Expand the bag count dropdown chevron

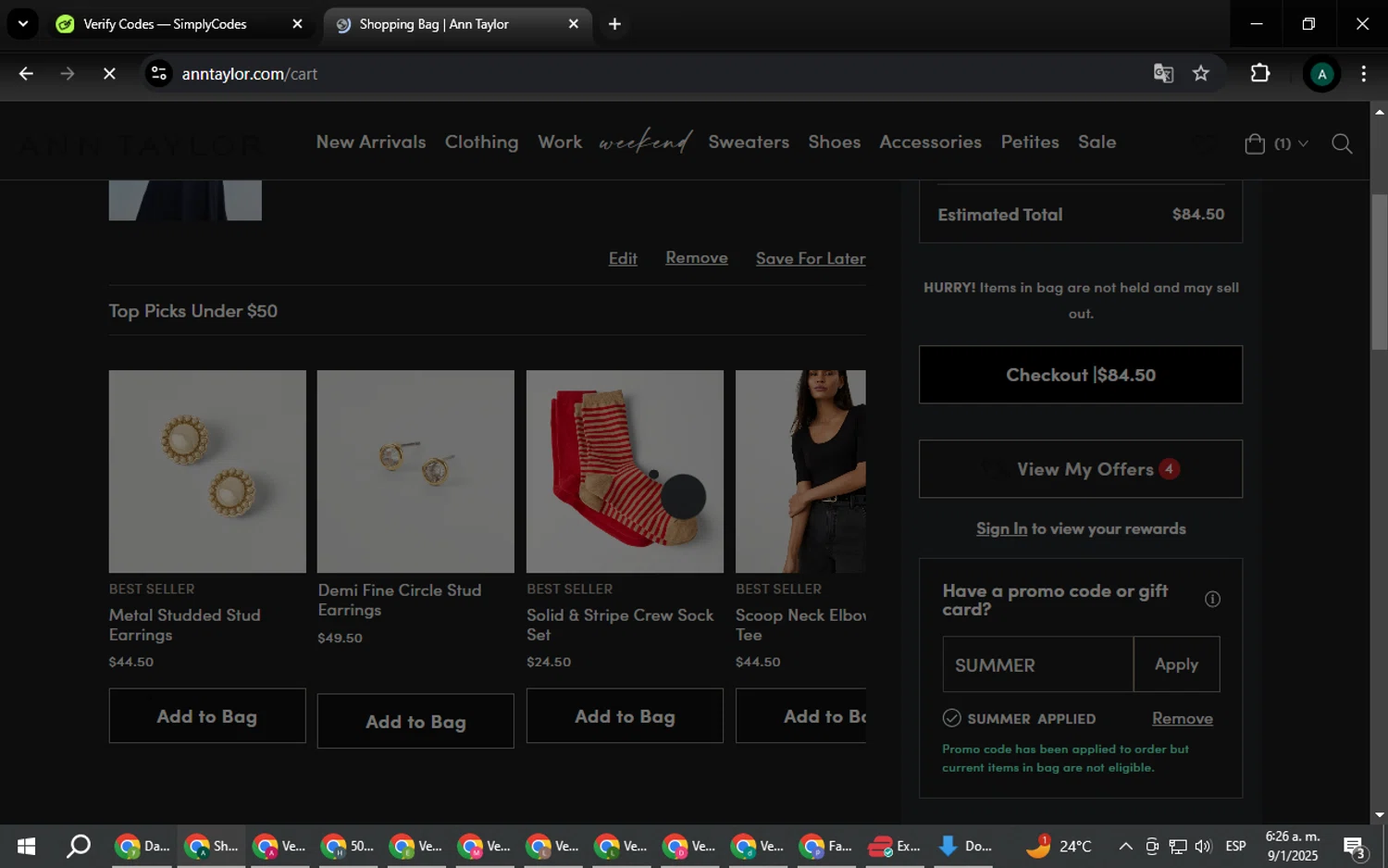pos(1303,143)
